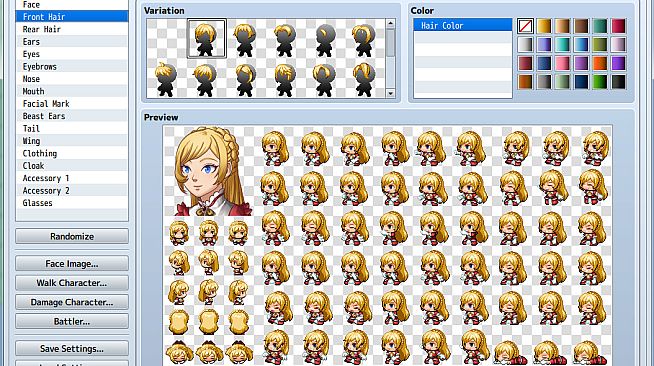
Task: Select Mouth from the parts list
Action: (x=72, y=91)
